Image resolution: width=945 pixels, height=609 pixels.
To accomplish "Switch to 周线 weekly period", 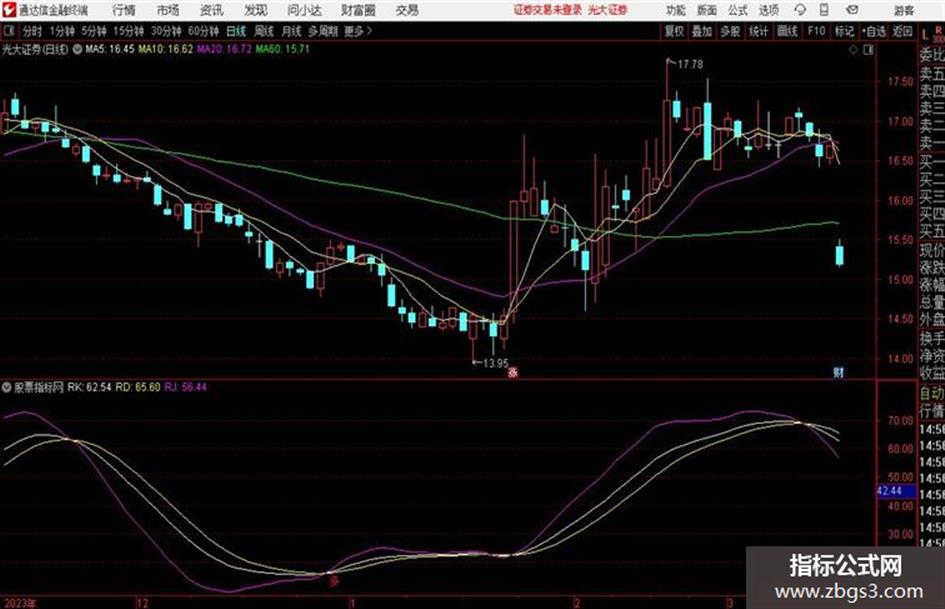I will (x=264, y=31).
